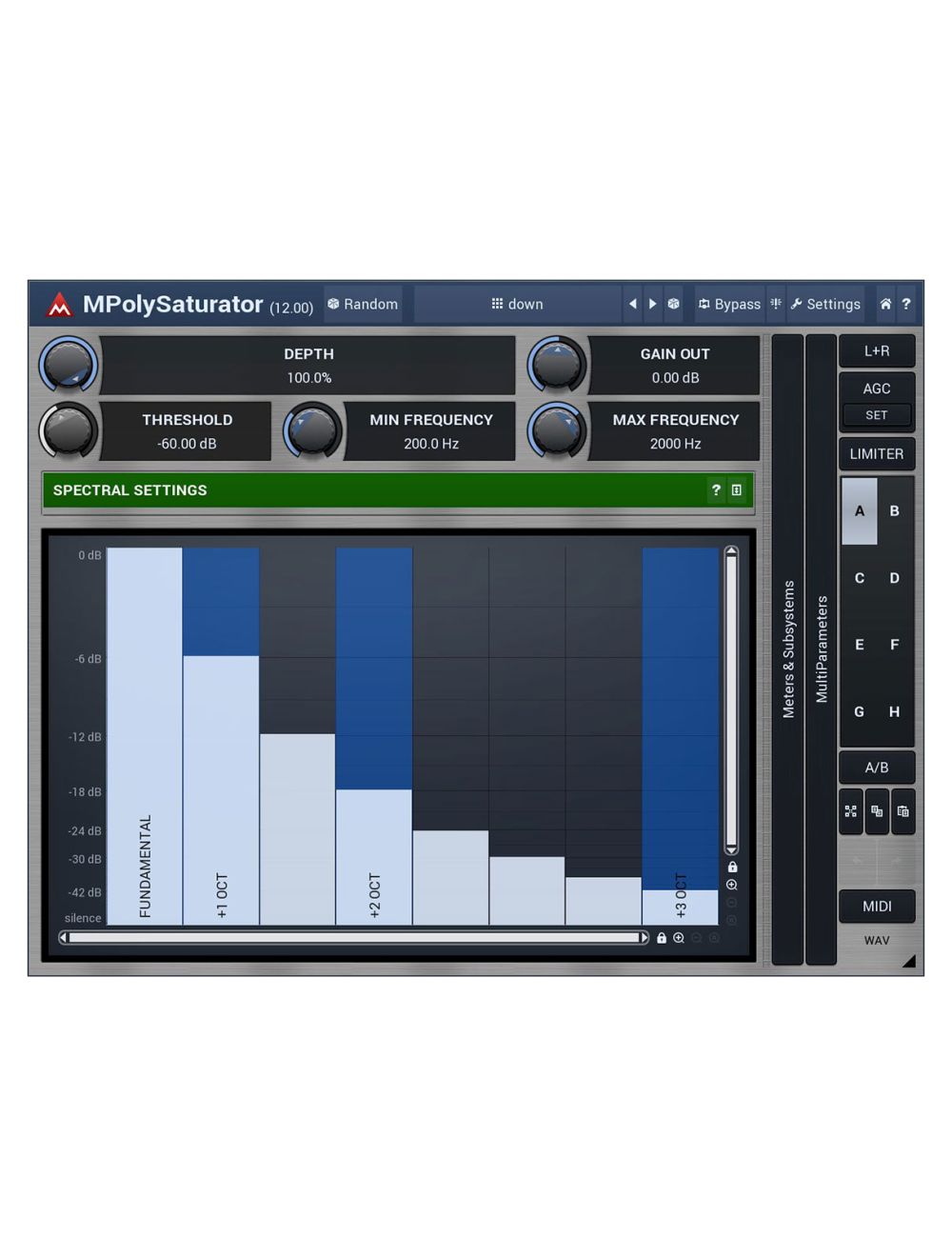Click the randomize parameters icon above A/B
Screen dimensions: 952x1257
(x=852, y=812)
